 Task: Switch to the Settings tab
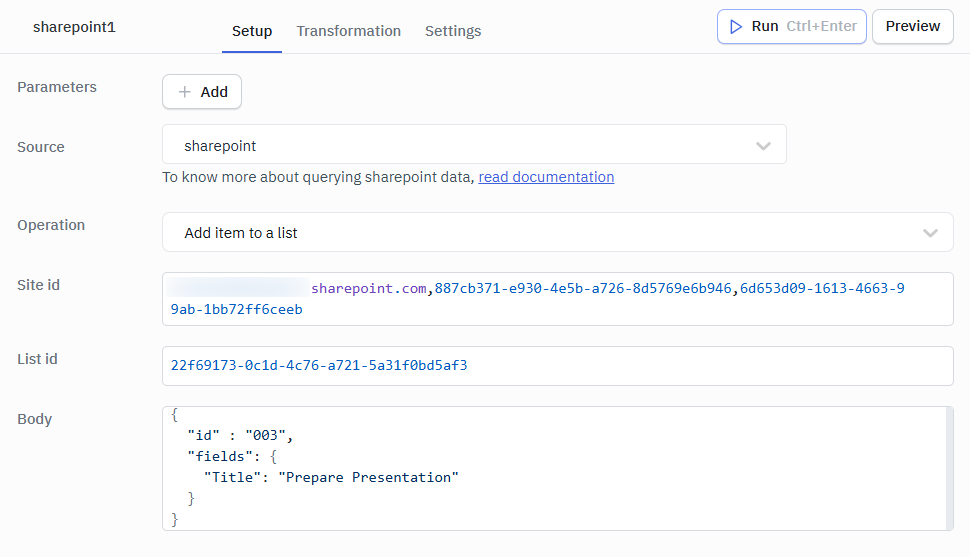pos(453,31)
